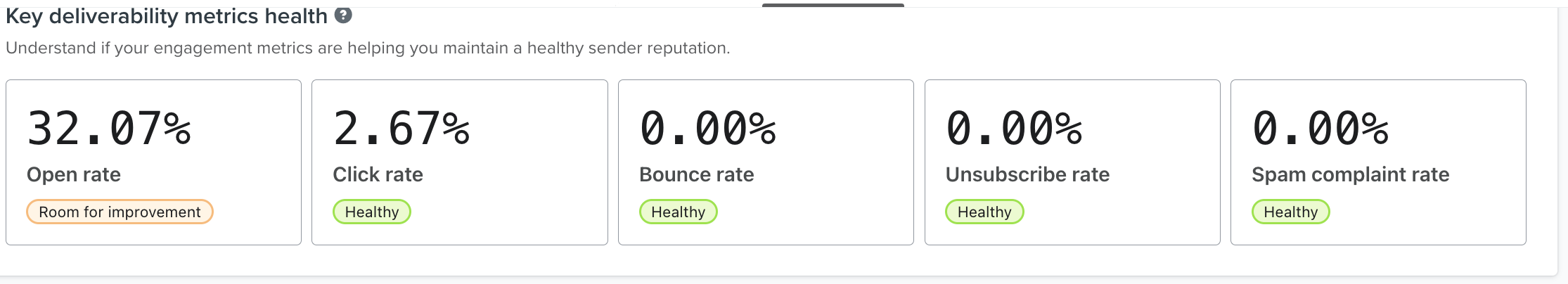Screen dimensions: 1568x284
Task: Click the Bounce rate label
Action: (696, 174)
